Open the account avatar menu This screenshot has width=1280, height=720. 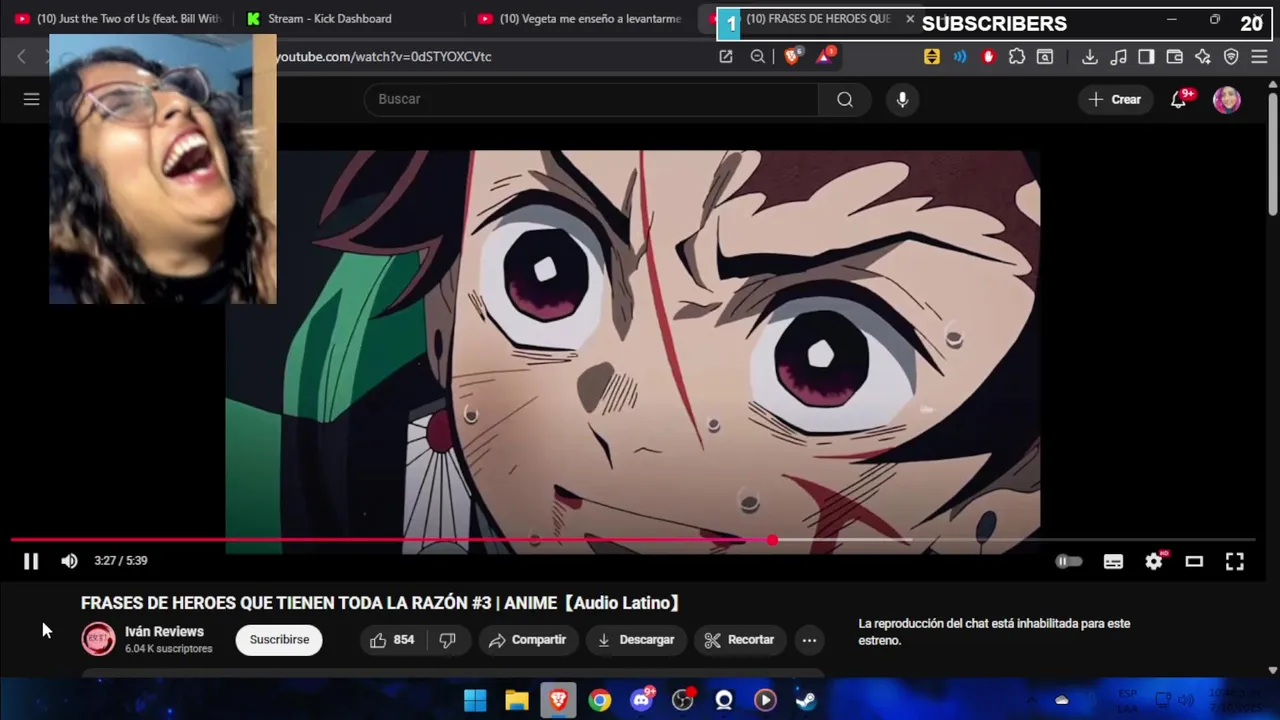1227,99
